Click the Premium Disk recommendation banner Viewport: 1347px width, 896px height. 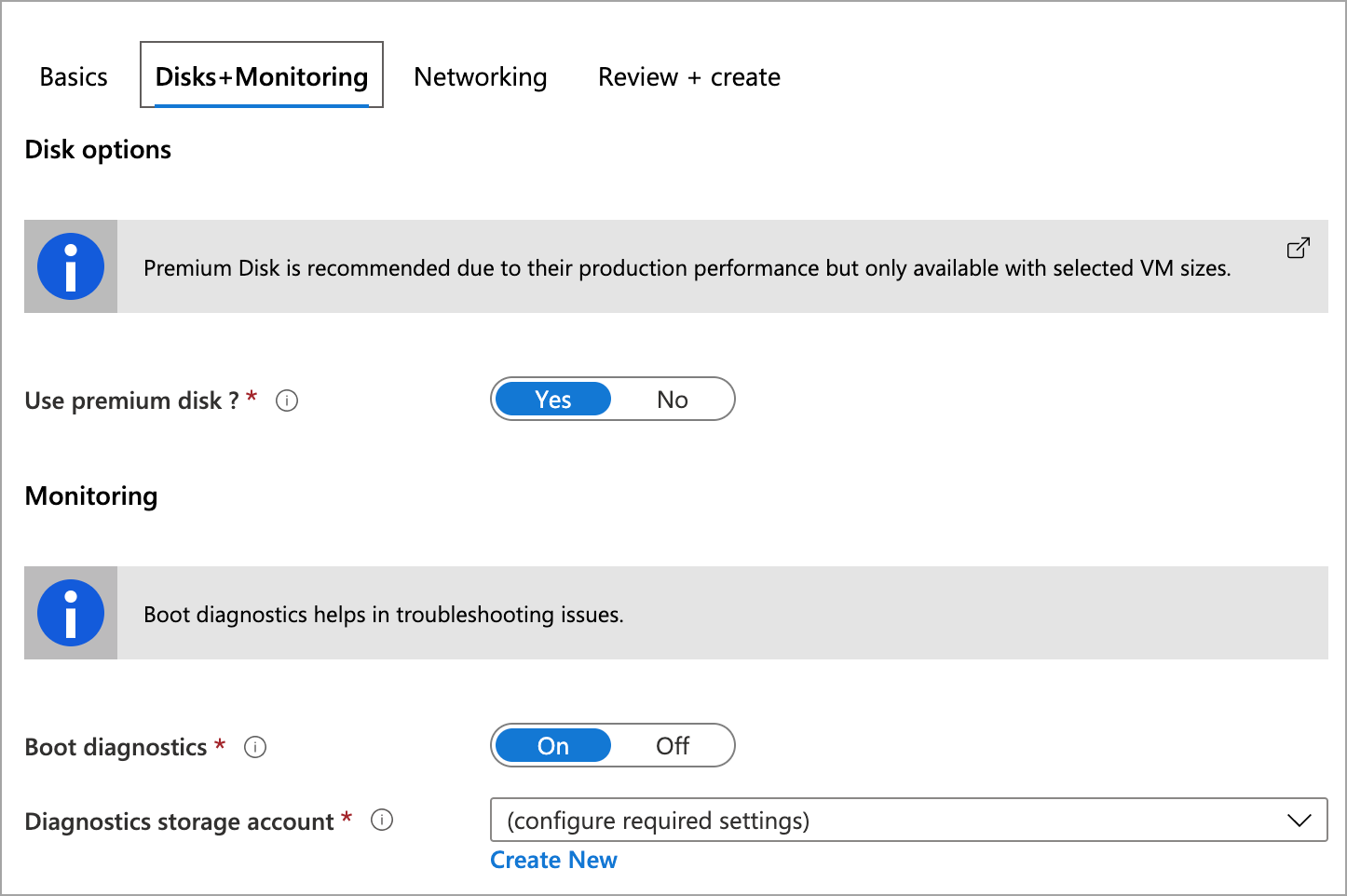coord(687,267)
